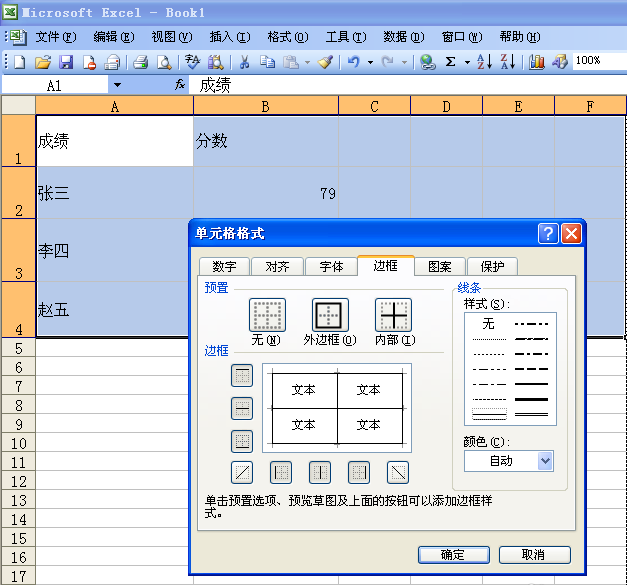Select row 5 header
The height and width of the screenshot is (585, 627).
(x=18, y=348)
